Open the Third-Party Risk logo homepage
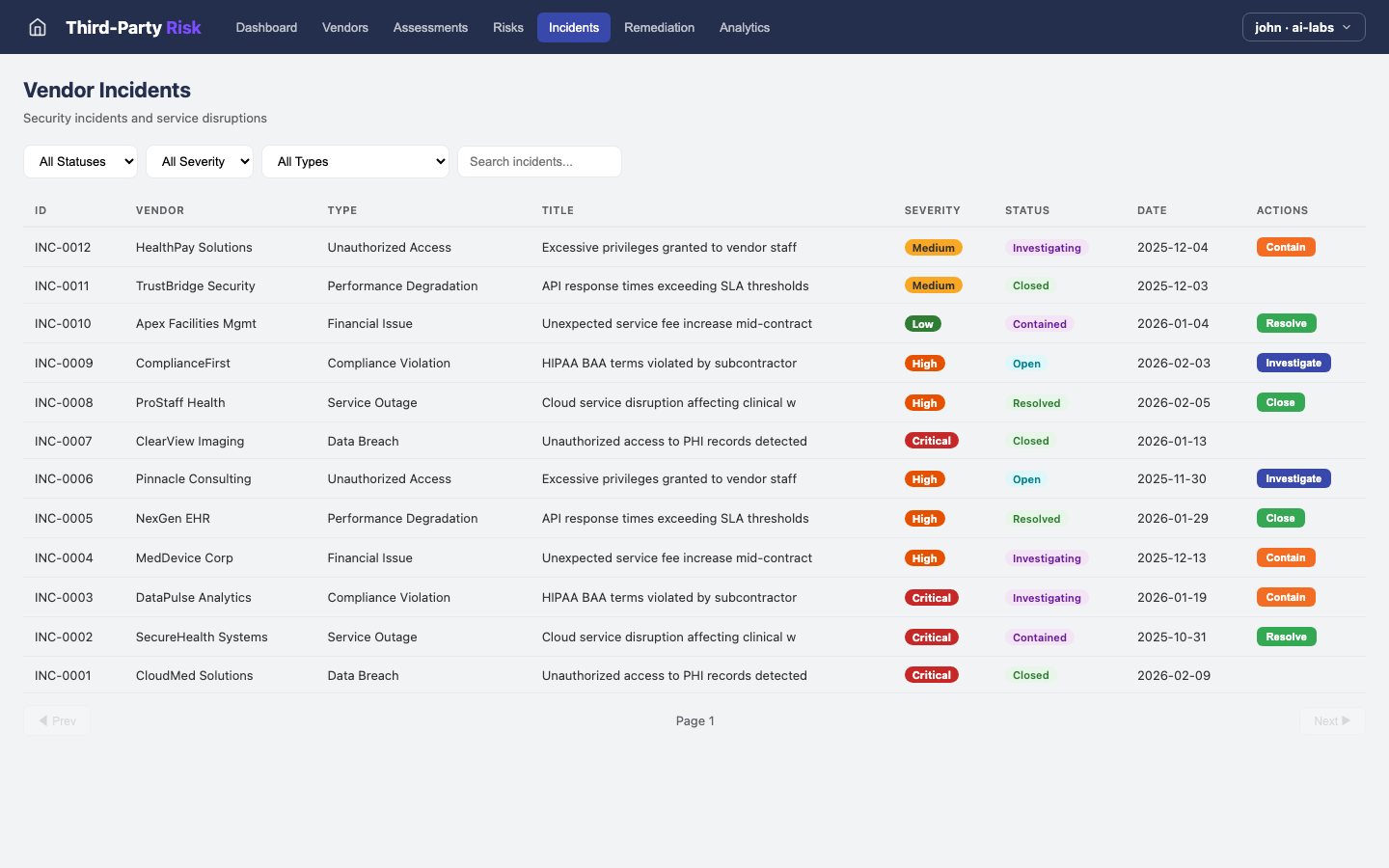Viewport: 1389px width, 868px height. pos(133,27)
